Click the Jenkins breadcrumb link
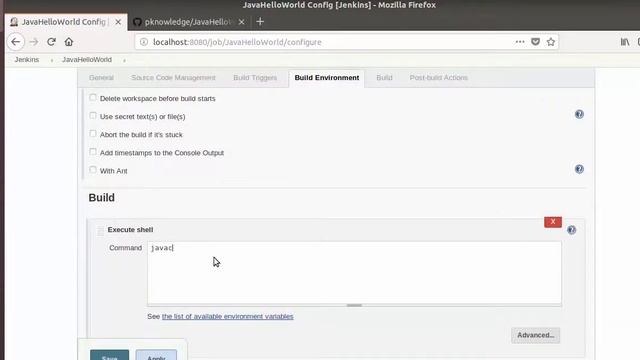 click(x=27, y=60)
